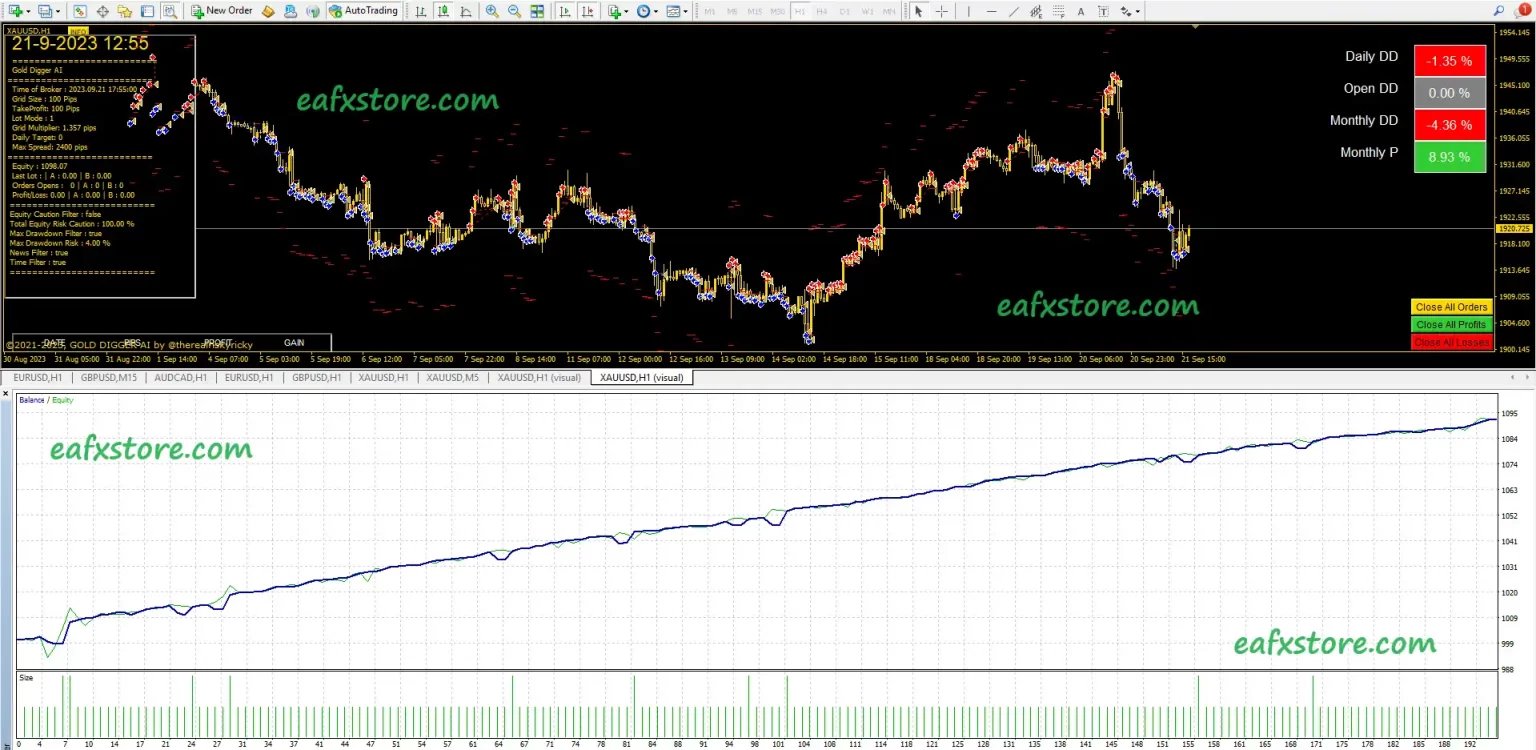
Task: Select the trendline tool
Action: tap(1014, 11)
